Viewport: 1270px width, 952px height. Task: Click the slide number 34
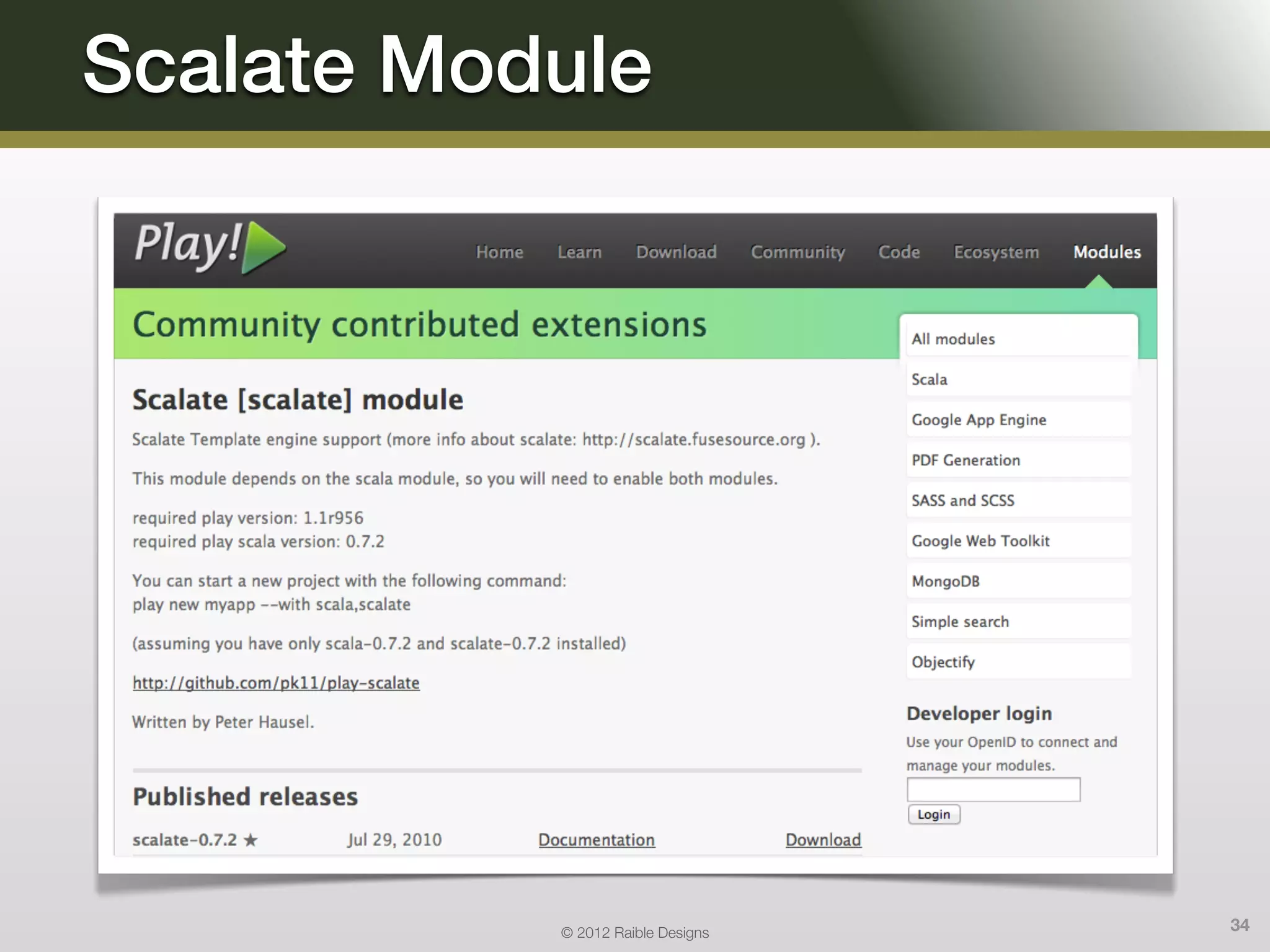[x=1240, y=925]
